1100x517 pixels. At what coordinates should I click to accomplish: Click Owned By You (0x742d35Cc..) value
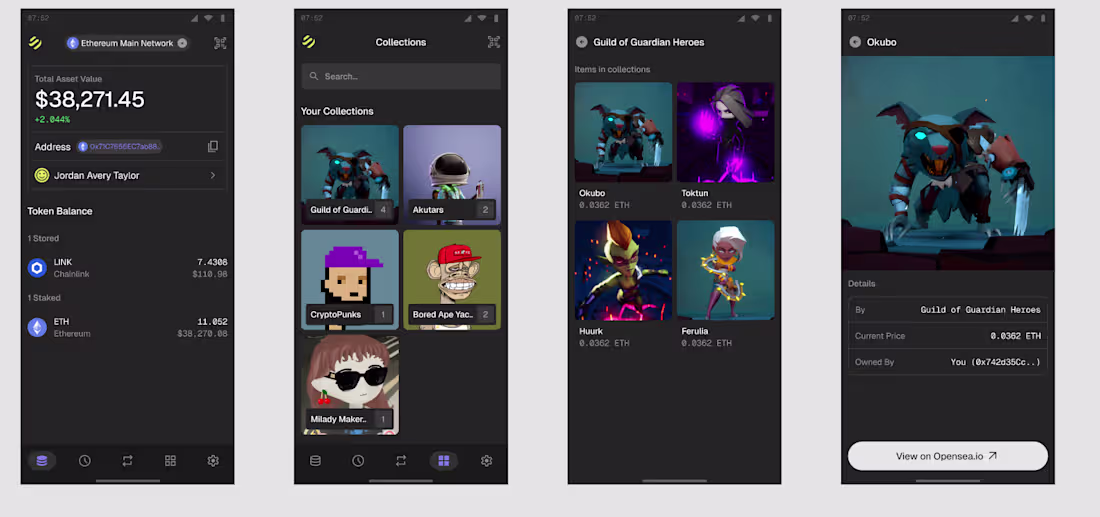point(995,363)
